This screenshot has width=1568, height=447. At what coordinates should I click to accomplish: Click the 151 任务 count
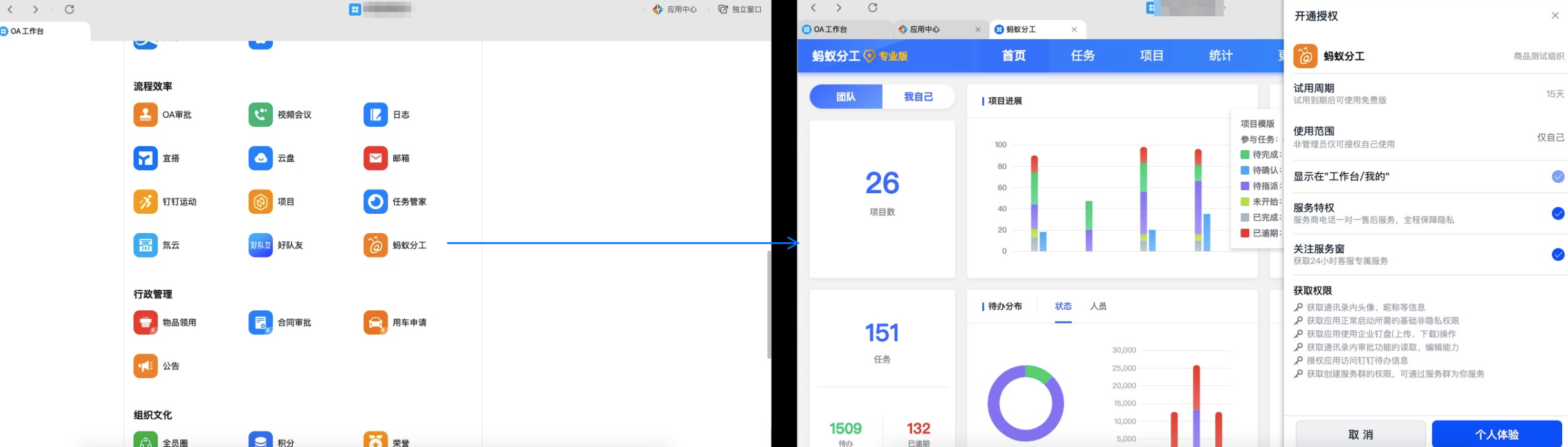point(882,333)
